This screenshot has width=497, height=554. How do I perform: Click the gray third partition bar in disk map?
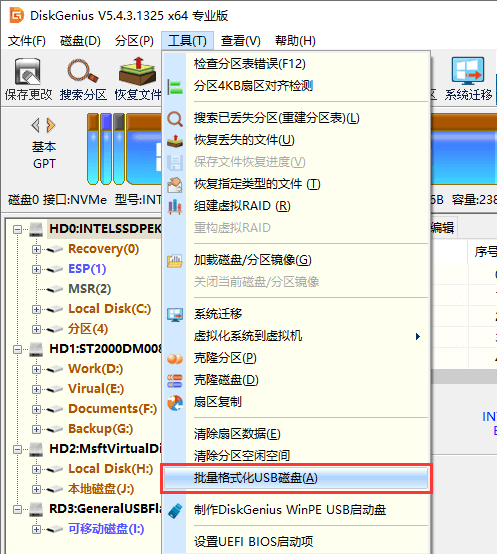pos(119,149)
